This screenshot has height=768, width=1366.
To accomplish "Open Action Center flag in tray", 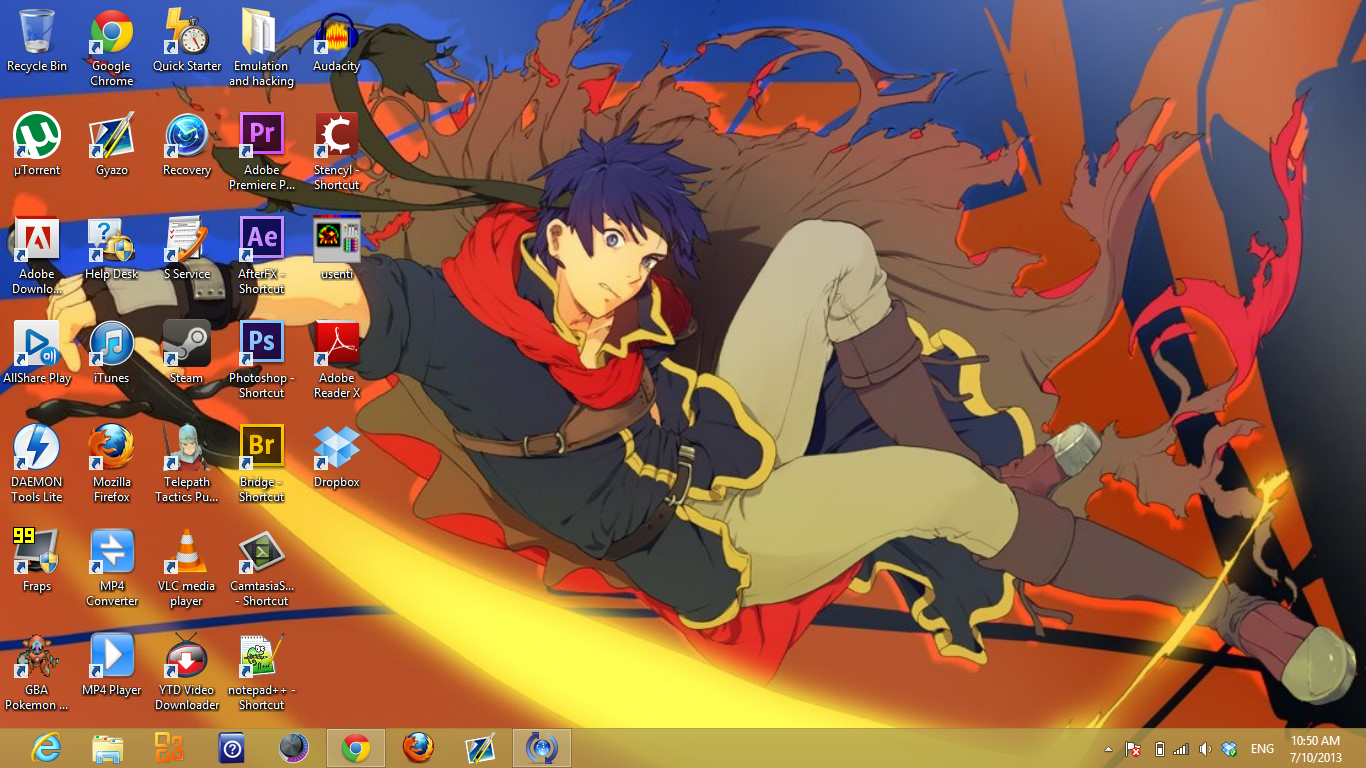I will [1133, 749].
